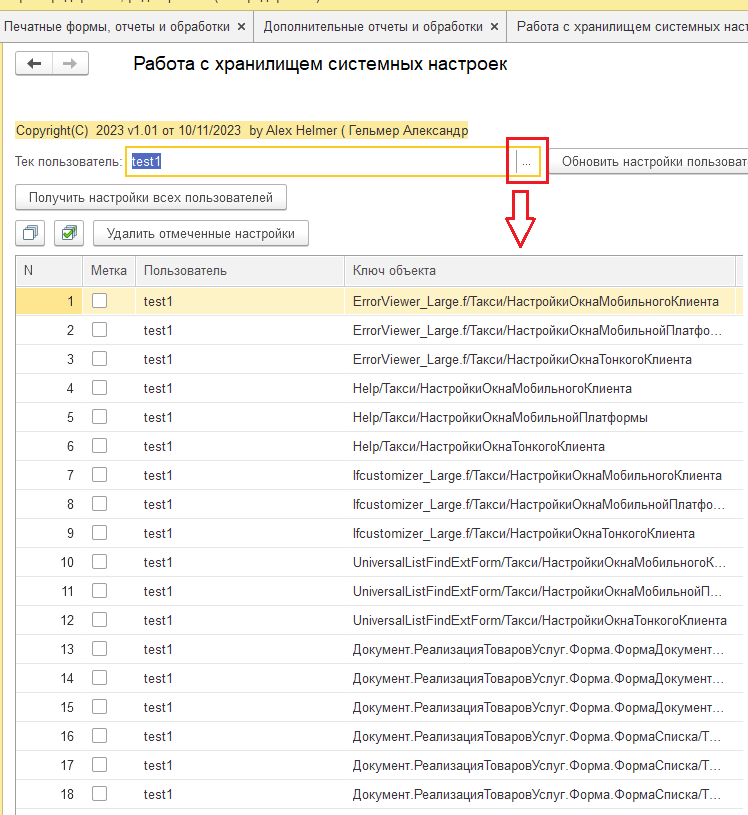Tick the Метка checkbox in row 8
Viewport: 748px width, 815px height.
coord(99,504)
